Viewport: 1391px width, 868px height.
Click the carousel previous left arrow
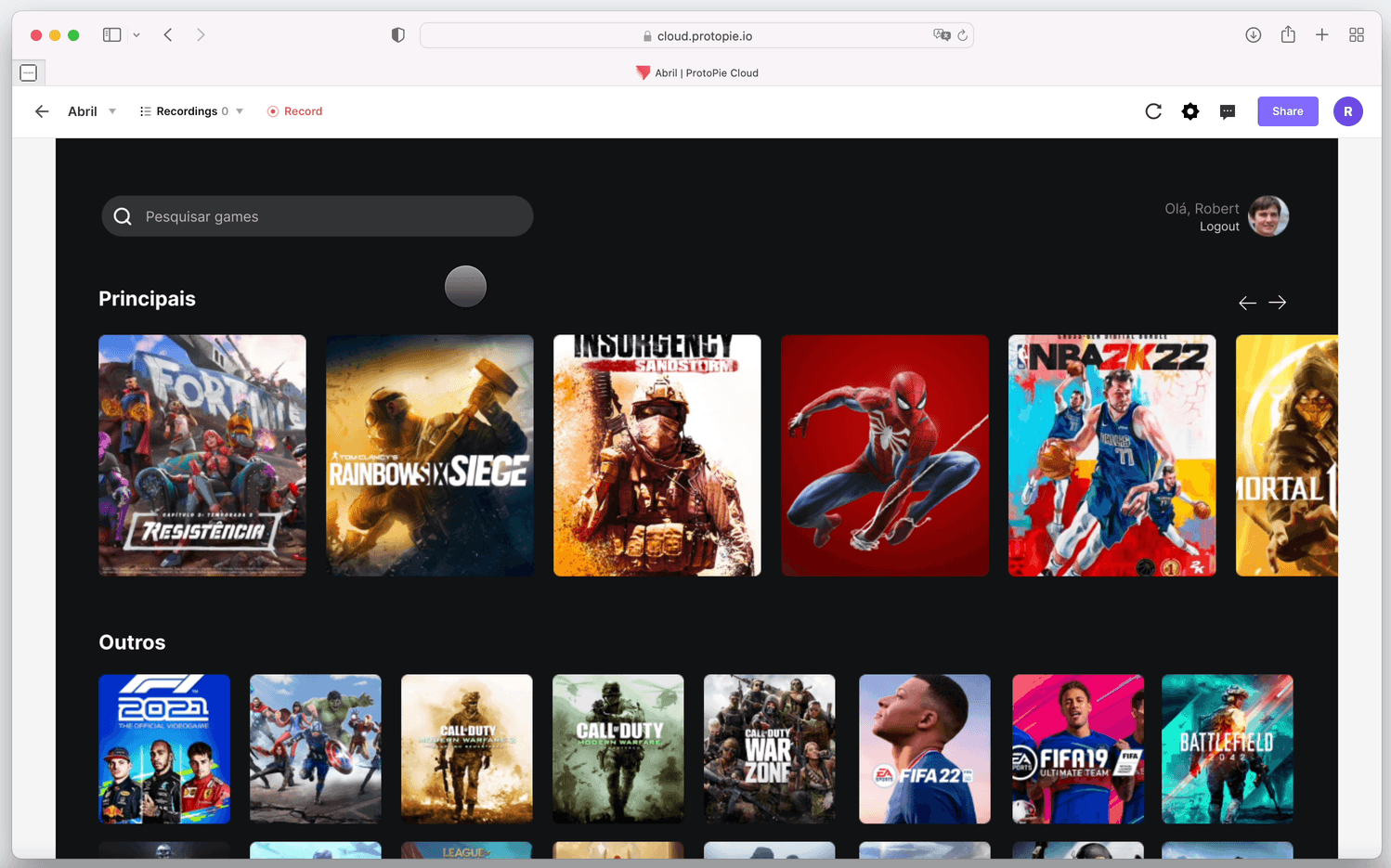pos(1247,303)
